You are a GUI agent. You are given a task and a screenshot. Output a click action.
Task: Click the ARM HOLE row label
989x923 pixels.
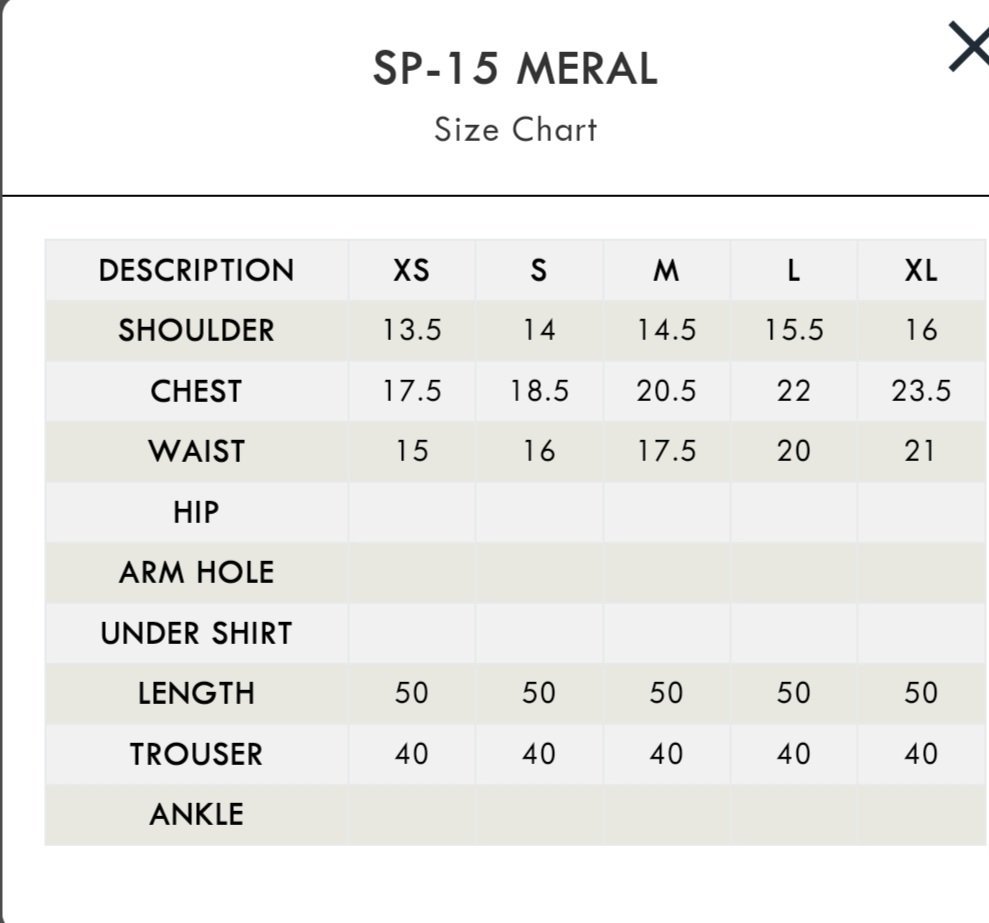pos(196,573)
